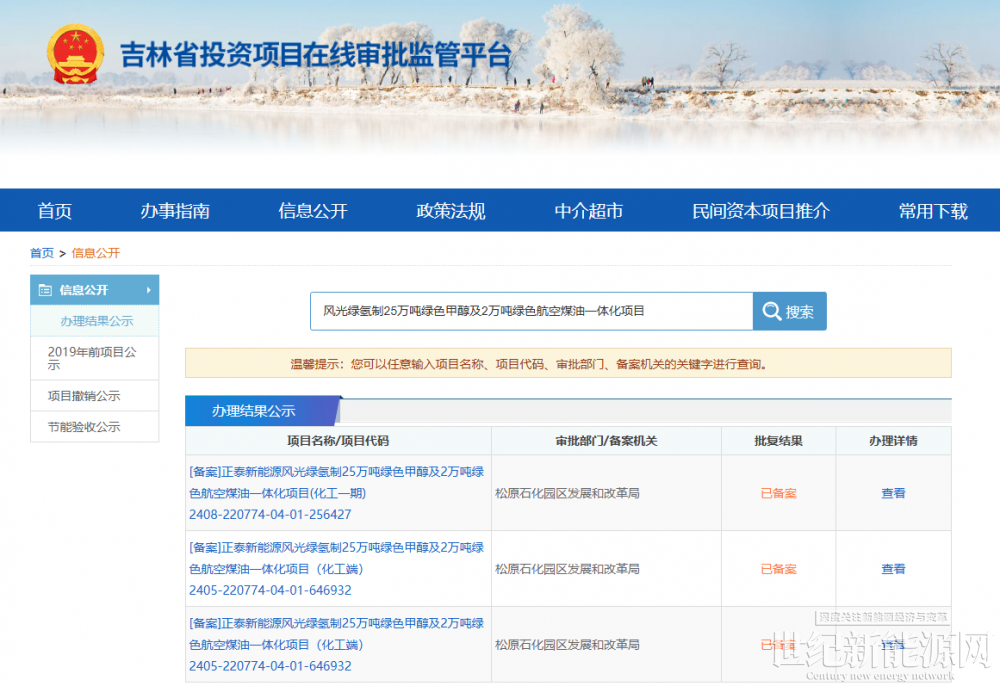This screenshot has height=686, width=1000.
Task: Open 民间资本项目推介 navigation item
Action: coord(761,211)
